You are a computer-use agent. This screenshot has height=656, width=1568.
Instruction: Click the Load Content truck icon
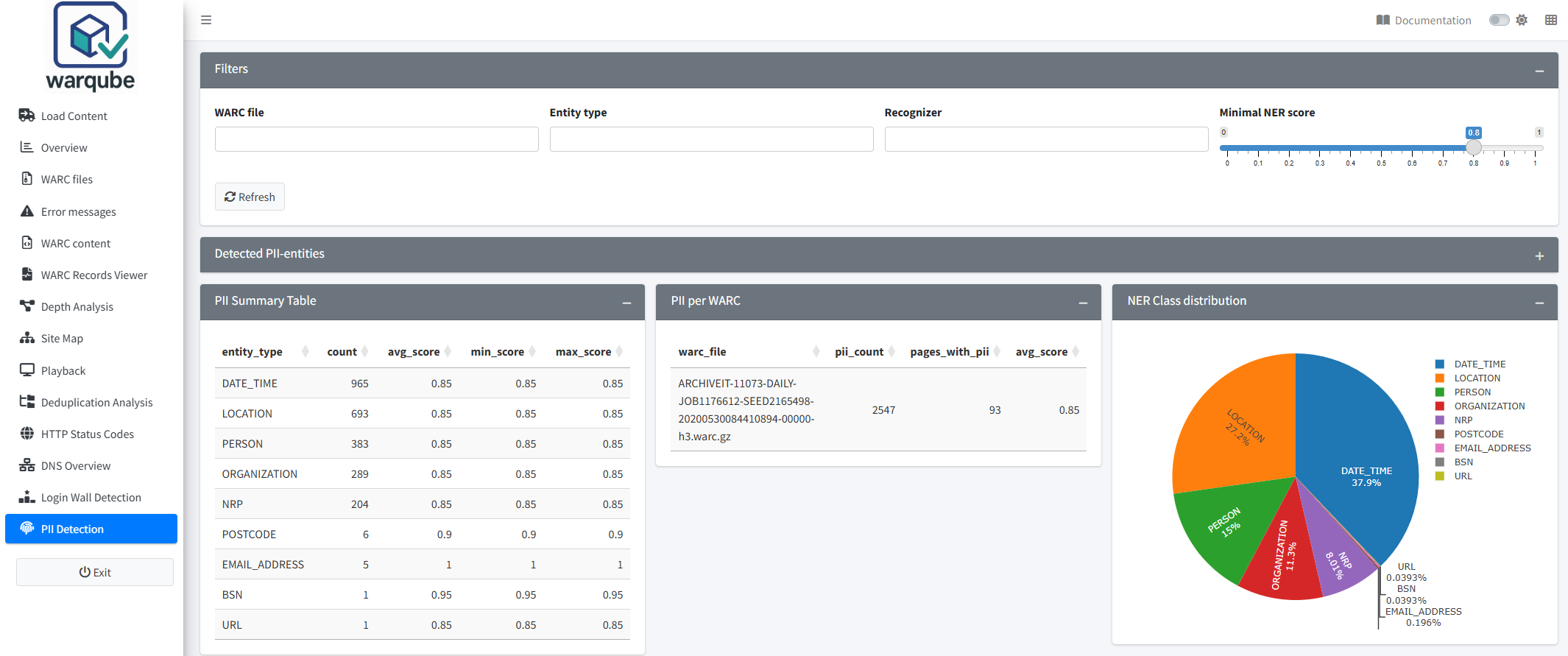[x=27, y=115]
